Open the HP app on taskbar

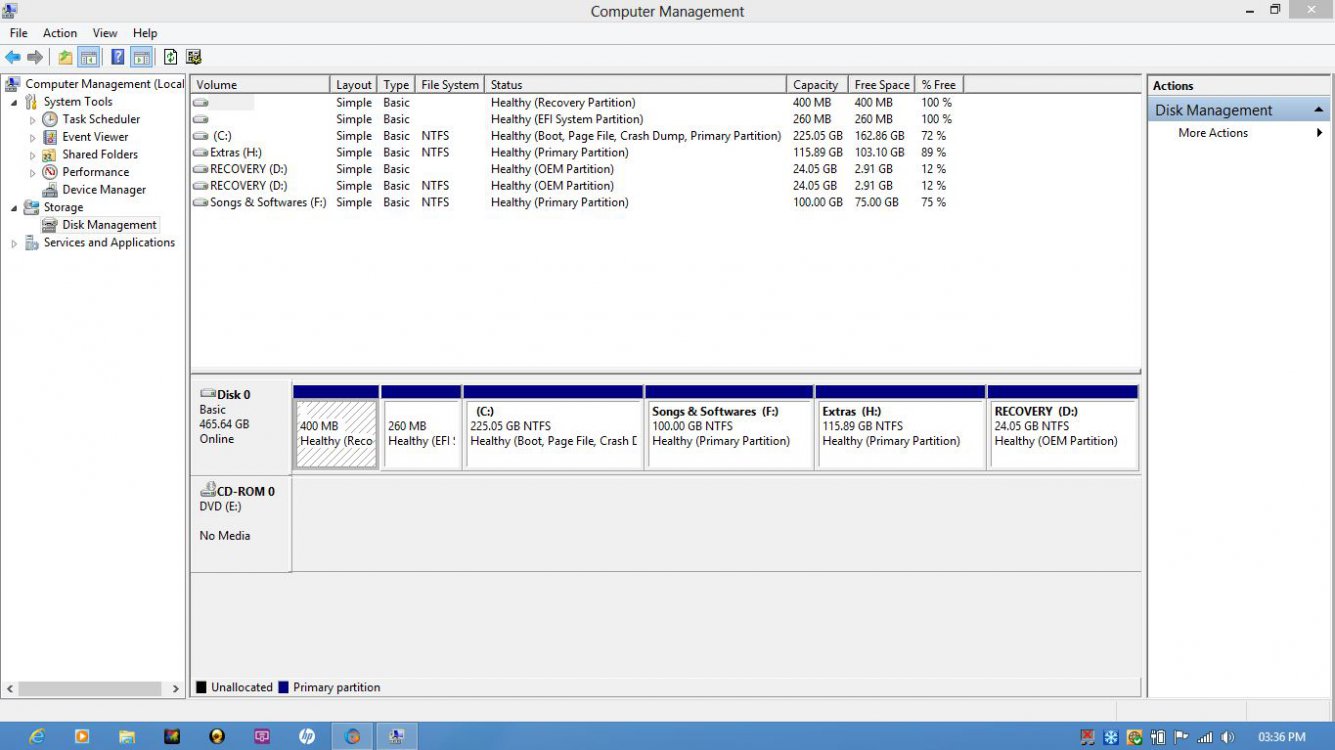(x=307, y=737)
